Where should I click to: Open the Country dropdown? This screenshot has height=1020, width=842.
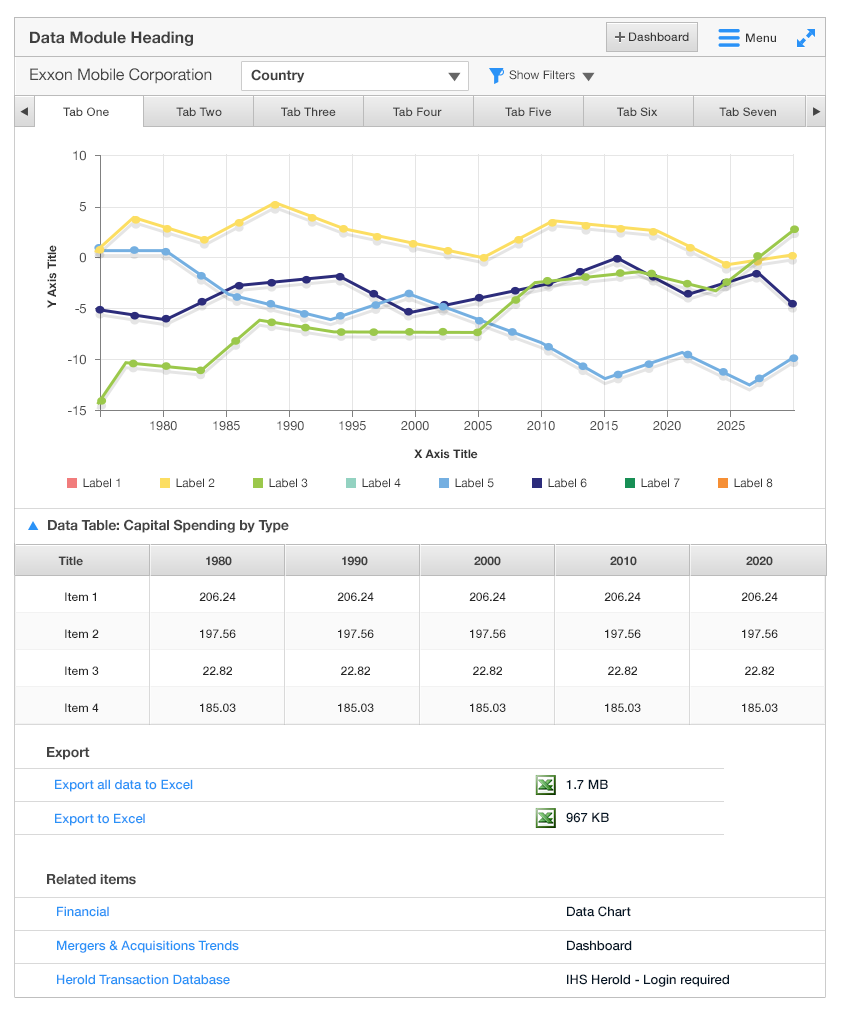pyautogui.click(x=355, y=75)
